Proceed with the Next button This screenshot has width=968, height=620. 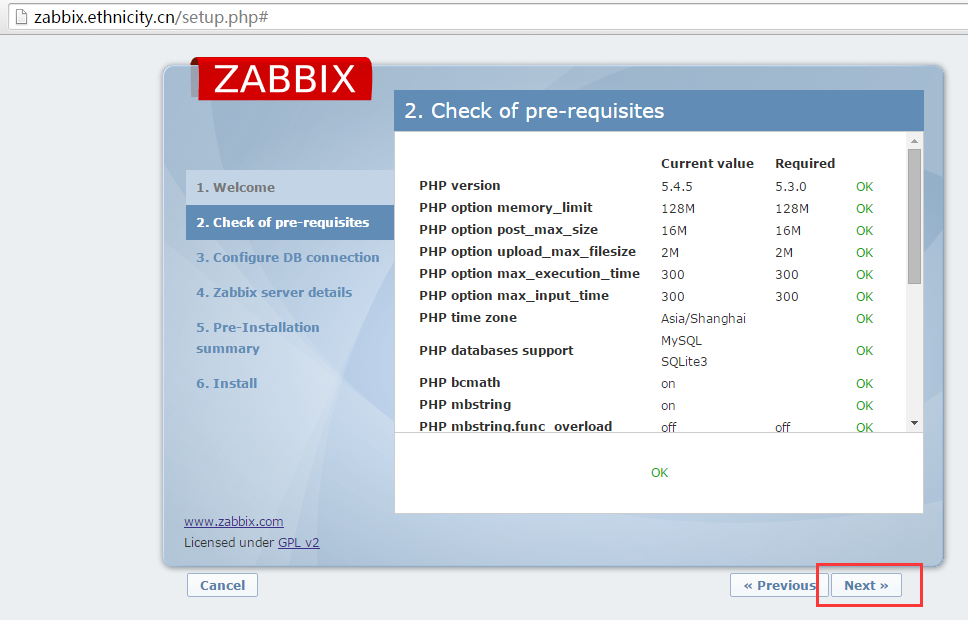pyautogui.click(x=866, y=585)
